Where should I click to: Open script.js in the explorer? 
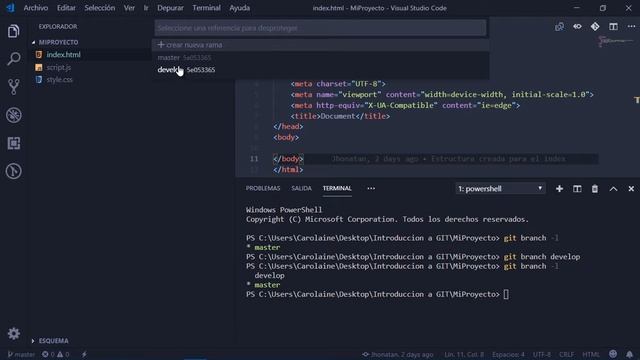[x=59, y=67]
